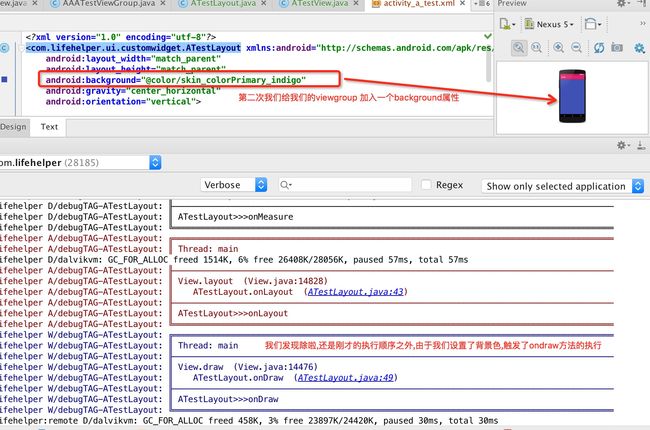Click the editor vertical scrollbar
This screenshot has height=430, width=650.
(489, 68)
